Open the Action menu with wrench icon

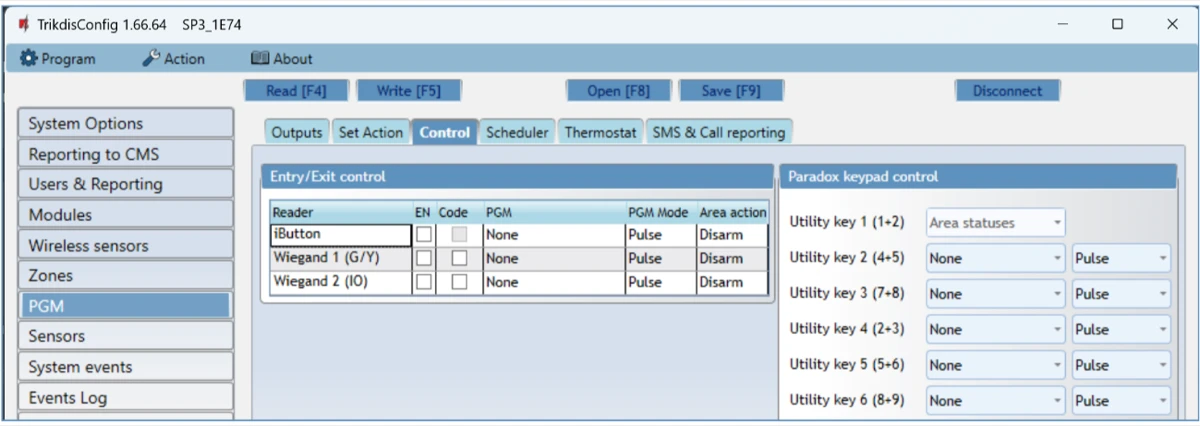click(x=173, y=59)
